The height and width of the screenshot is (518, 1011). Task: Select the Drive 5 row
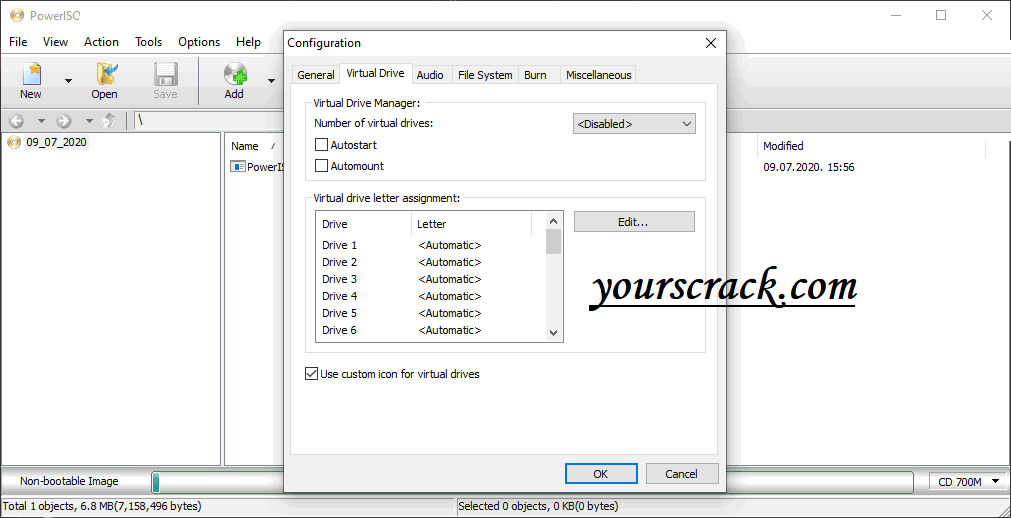tap(429, 313)
